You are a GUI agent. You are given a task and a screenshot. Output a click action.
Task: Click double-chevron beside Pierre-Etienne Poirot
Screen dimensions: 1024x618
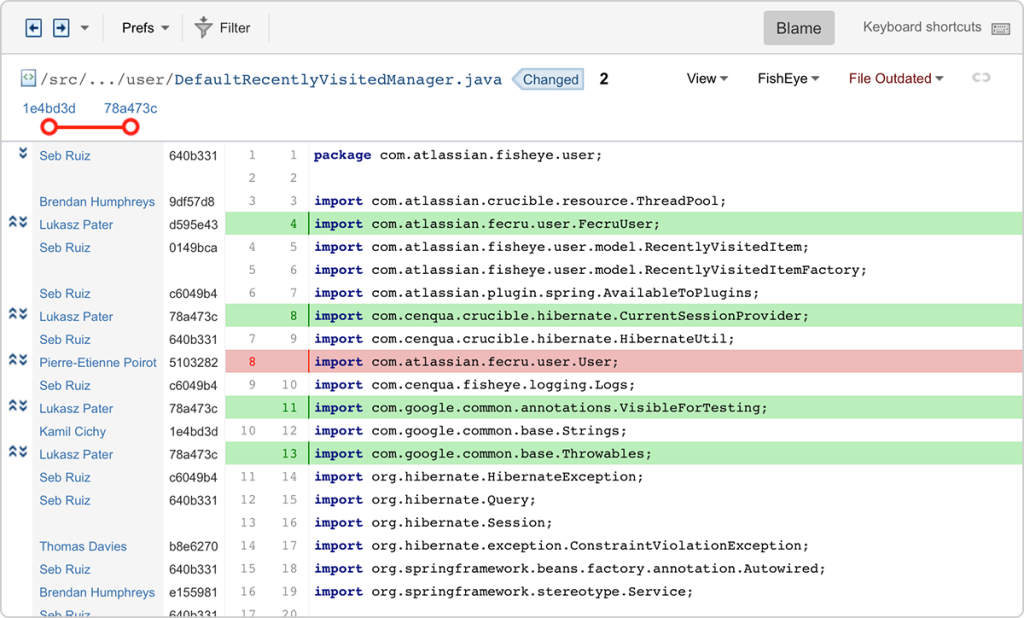coord(16,360)
